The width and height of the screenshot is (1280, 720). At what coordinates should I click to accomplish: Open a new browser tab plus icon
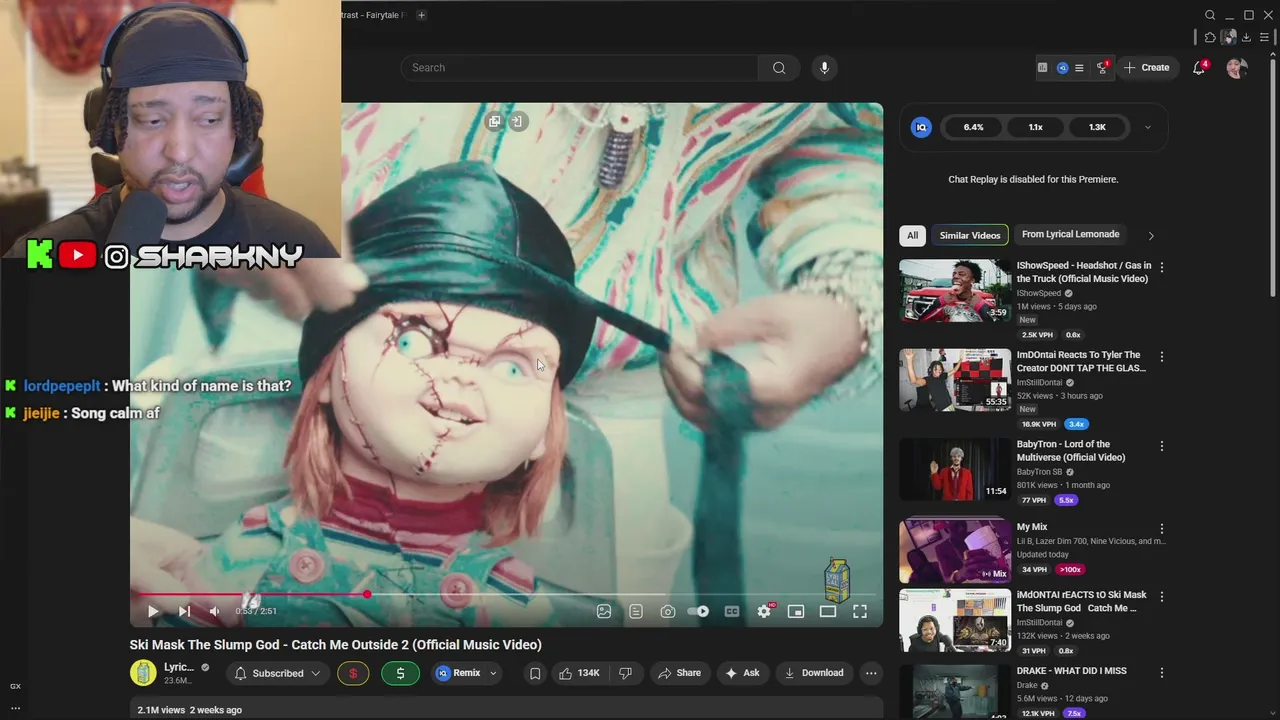[x=421, y=15]
